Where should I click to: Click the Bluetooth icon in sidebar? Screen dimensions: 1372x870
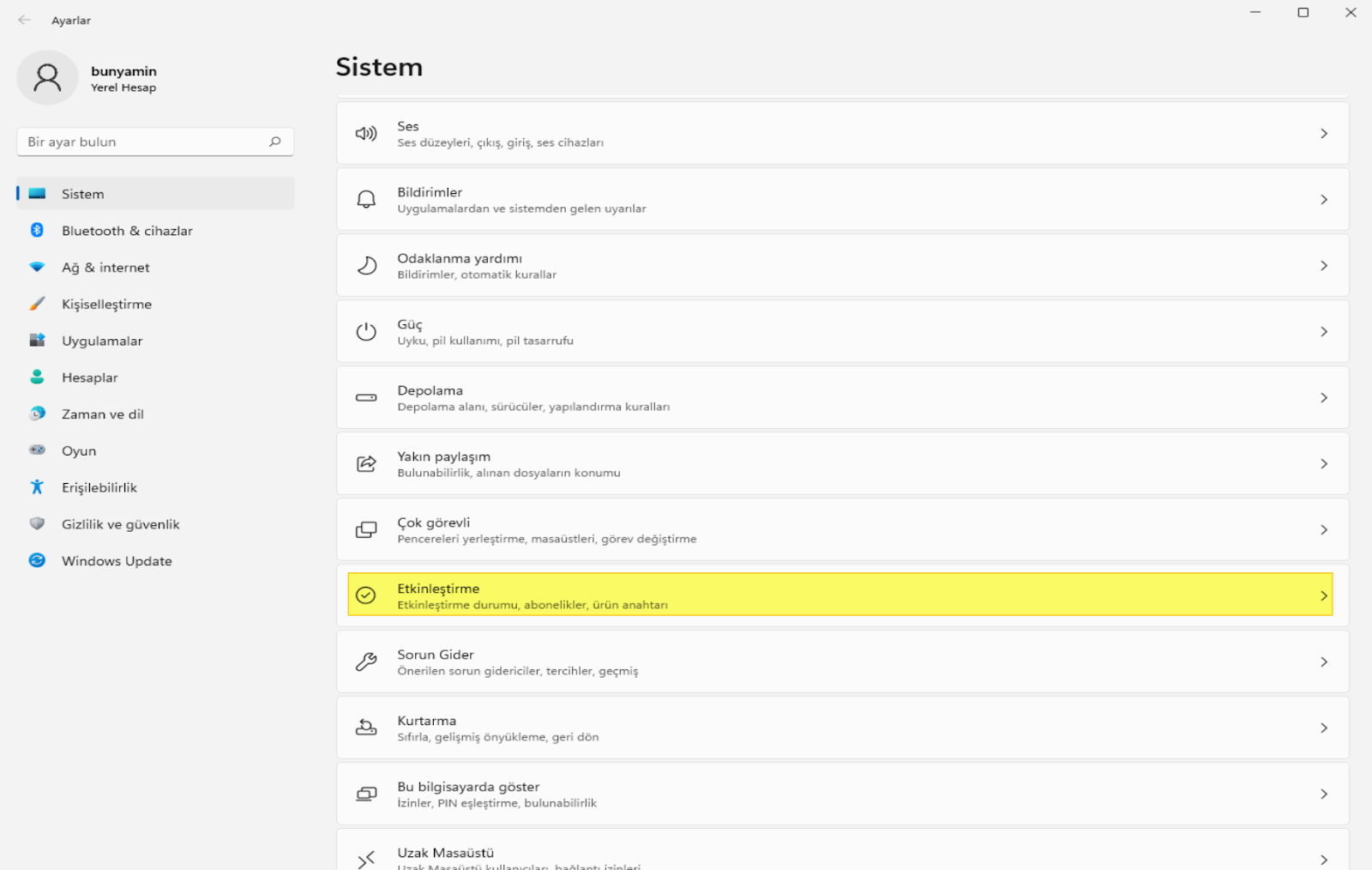tap(37, 230)
